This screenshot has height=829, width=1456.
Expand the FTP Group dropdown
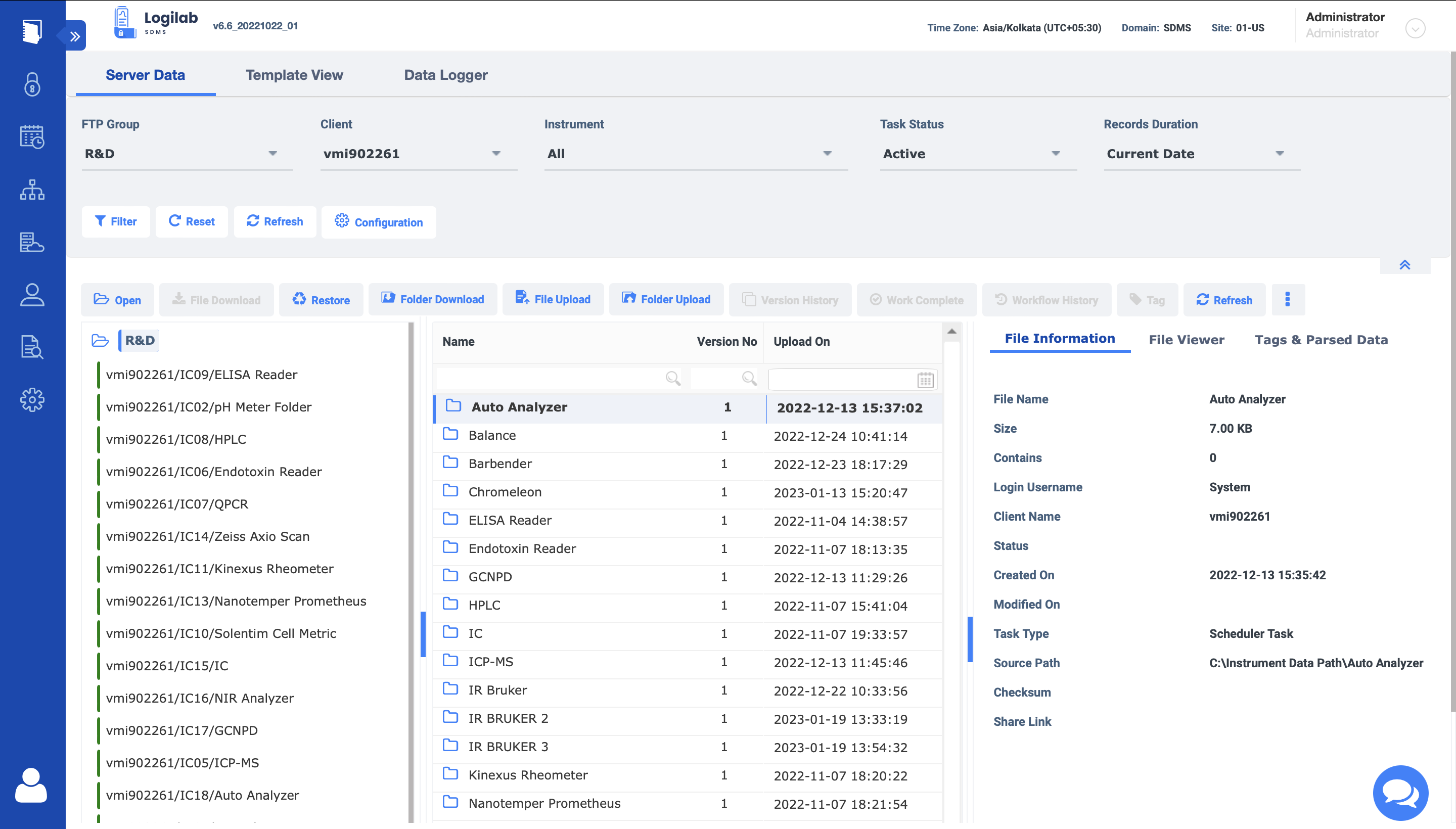[273, 154]
